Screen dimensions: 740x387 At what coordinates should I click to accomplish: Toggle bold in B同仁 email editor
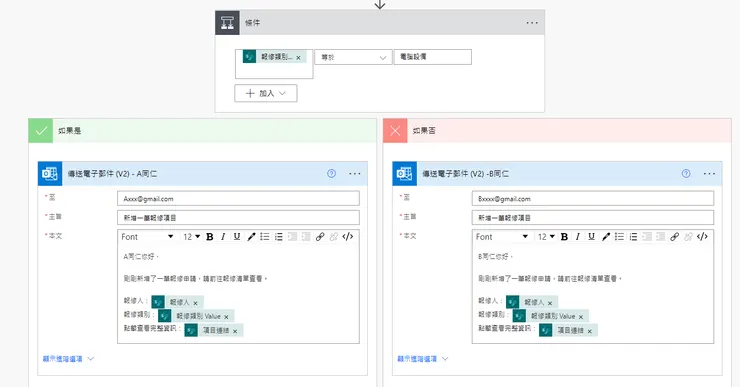point(564,236)
